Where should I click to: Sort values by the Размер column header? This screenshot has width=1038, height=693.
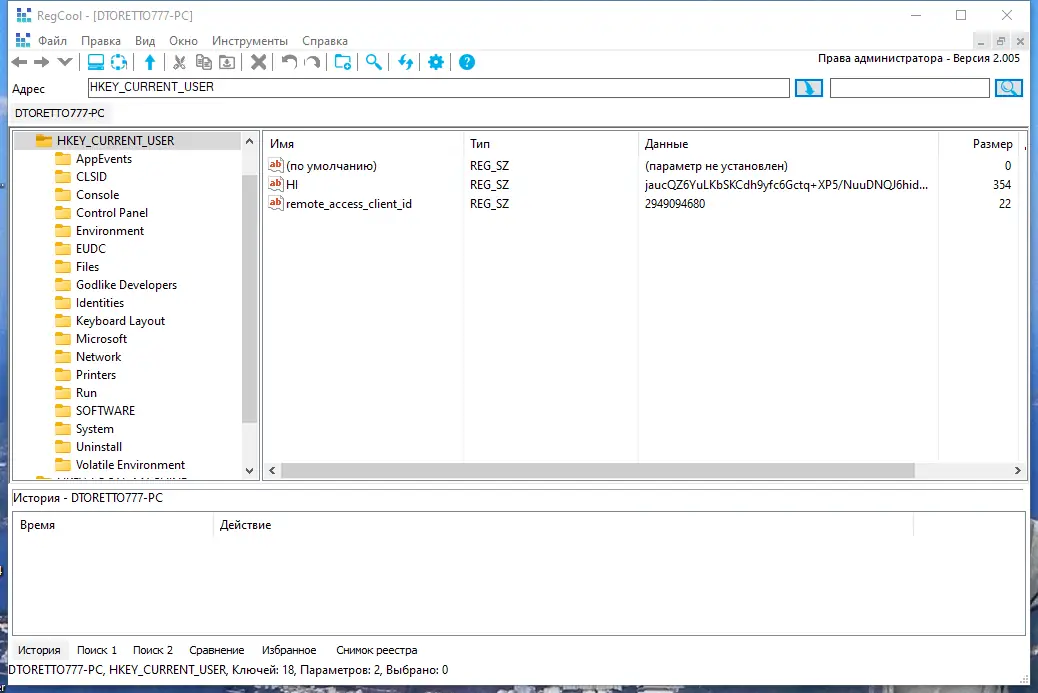click(x=979, y=144)
